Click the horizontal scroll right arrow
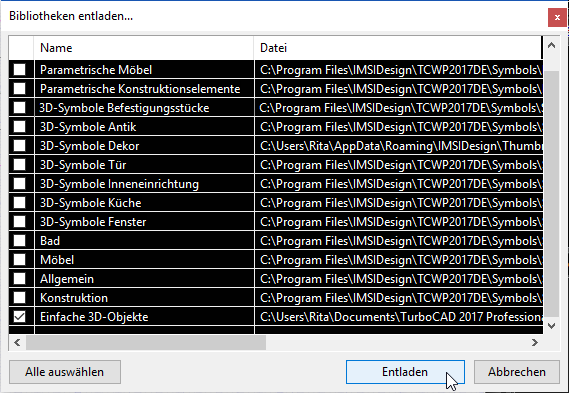The height and width of the screenshot is (393, 569). (x=534, y=342)
